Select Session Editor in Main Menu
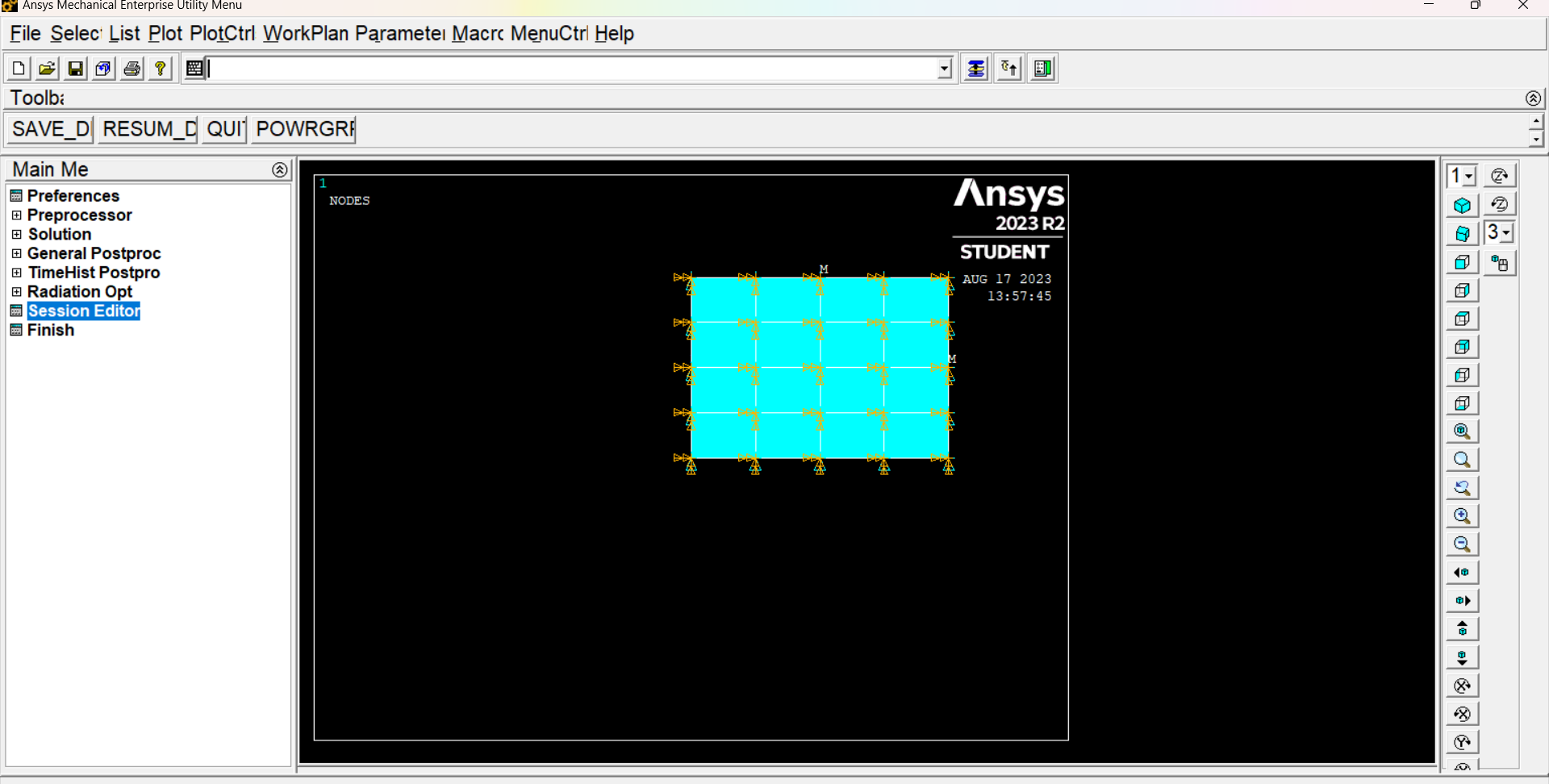1549x784 pixels. tap(83, 311)
